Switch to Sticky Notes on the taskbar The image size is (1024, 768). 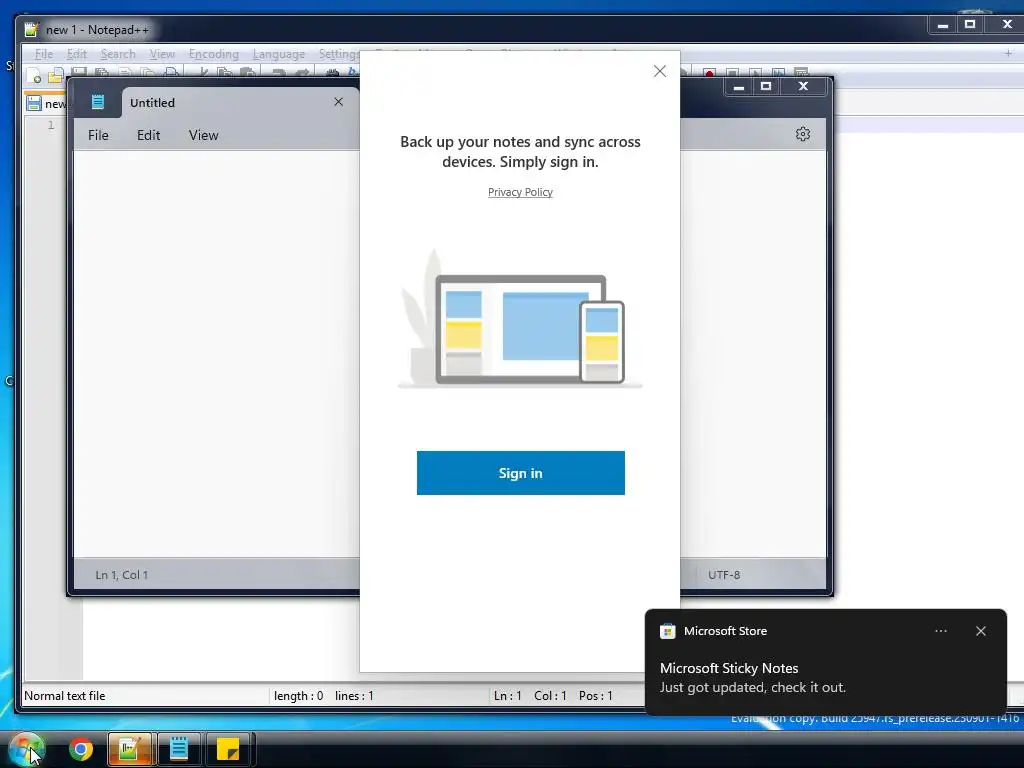click(x=228, y=749)
